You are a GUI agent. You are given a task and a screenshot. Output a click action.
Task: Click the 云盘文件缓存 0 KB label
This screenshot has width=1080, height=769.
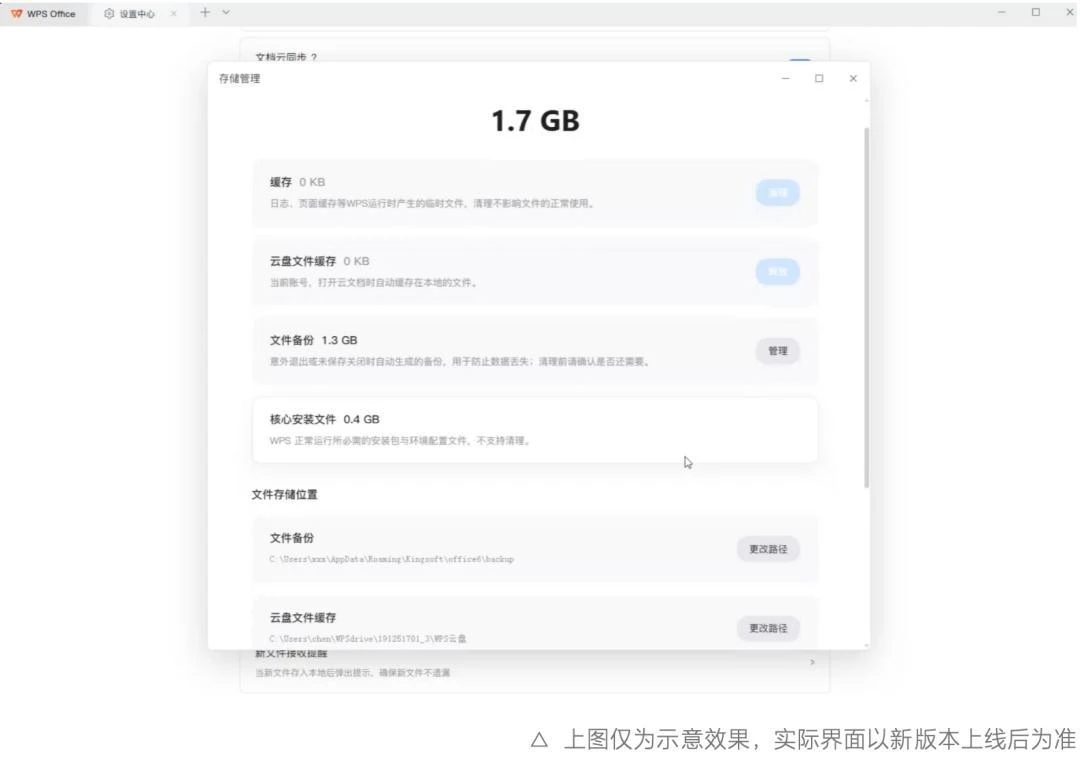click(x=320, y=261)
